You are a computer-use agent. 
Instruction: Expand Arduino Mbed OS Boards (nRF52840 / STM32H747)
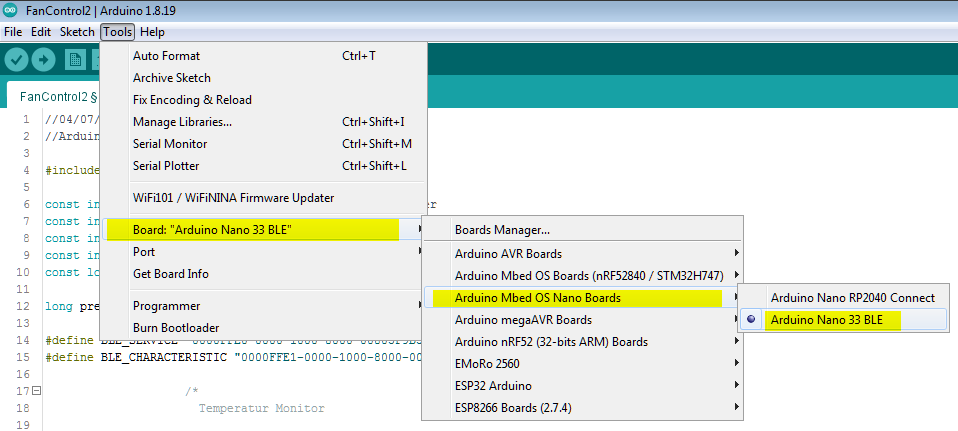pos(582,275)
